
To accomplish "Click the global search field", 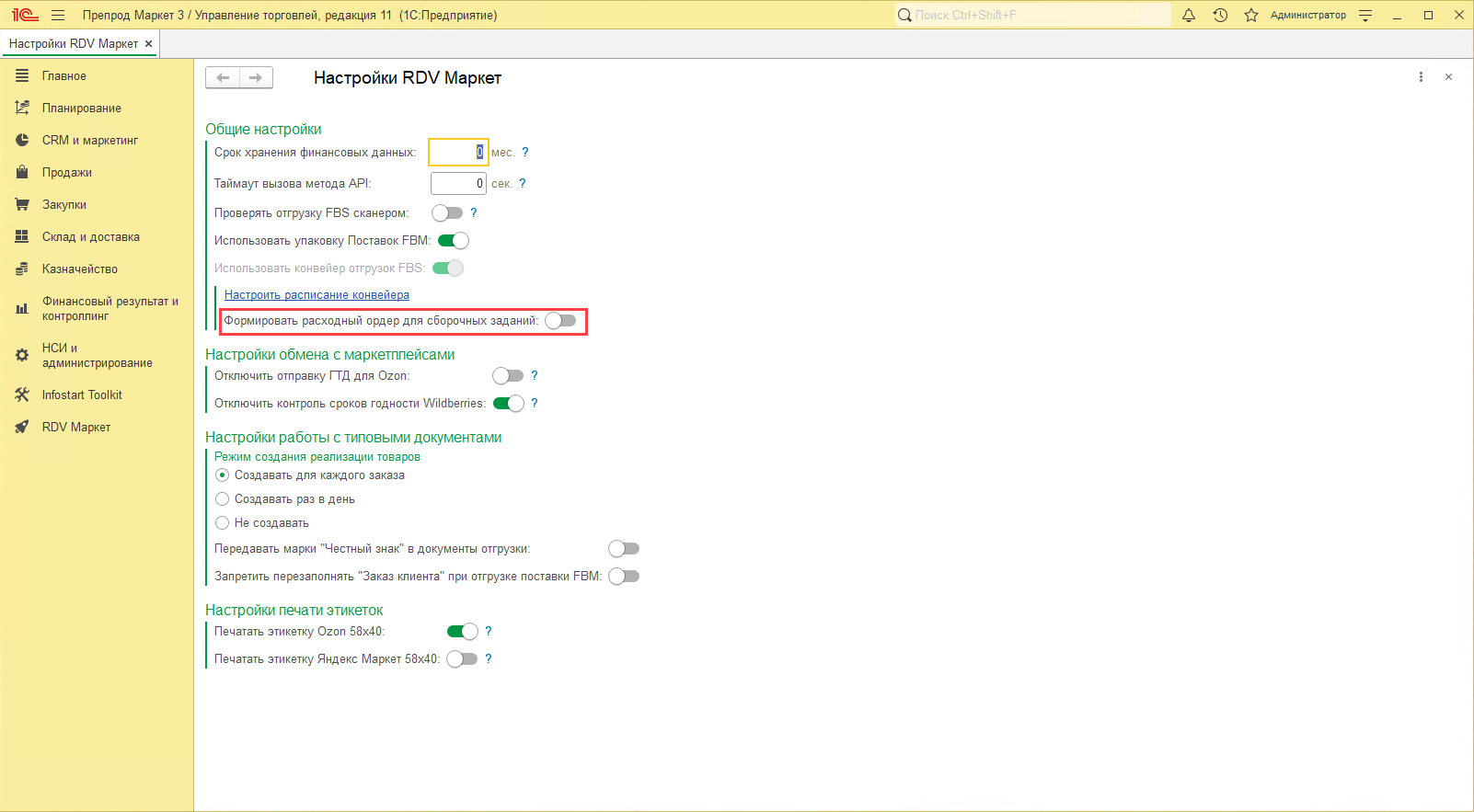I will [1032, 15].
